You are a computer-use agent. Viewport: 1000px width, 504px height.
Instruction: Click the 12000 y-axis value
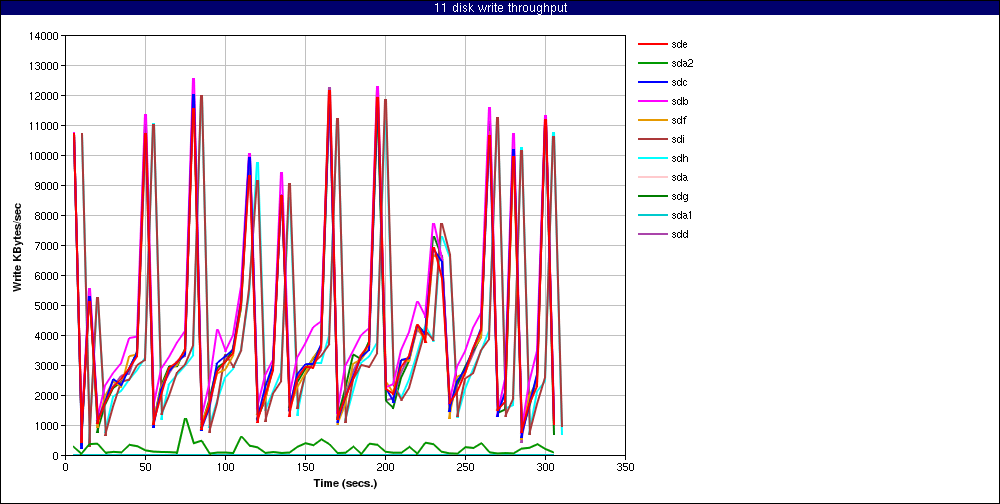45,96
